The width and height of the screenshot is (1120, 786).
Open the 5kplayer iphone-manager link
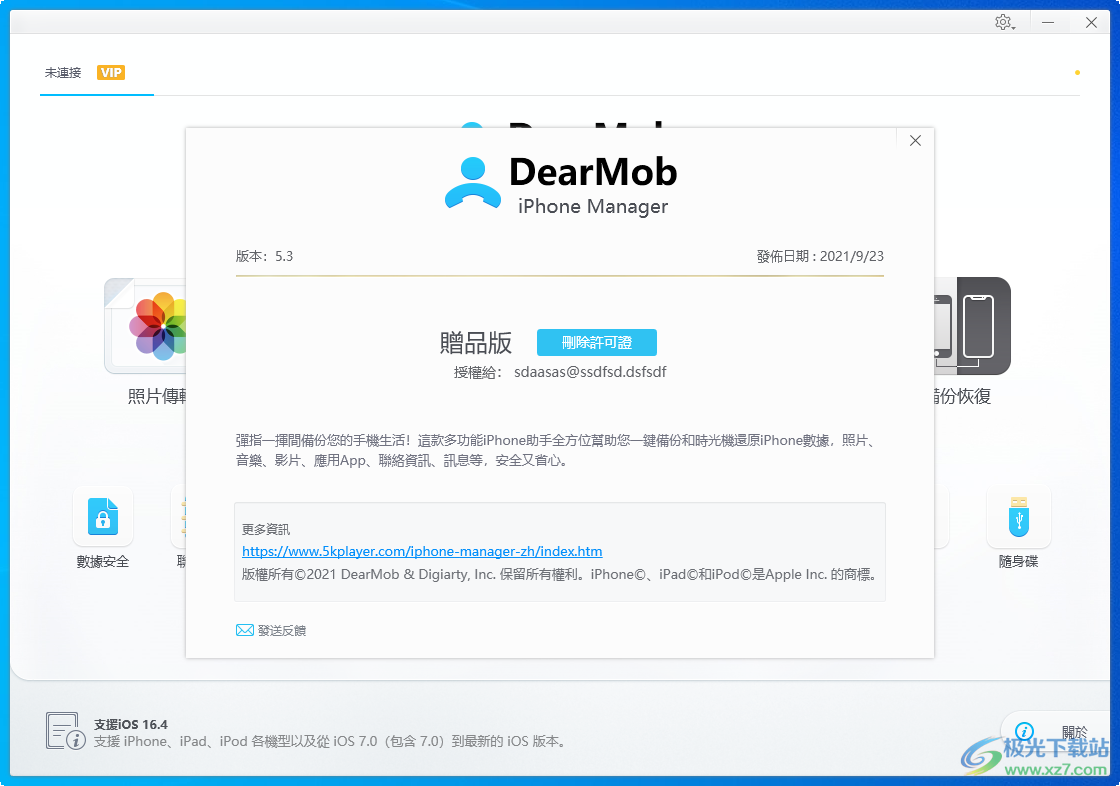coord(422,551)
